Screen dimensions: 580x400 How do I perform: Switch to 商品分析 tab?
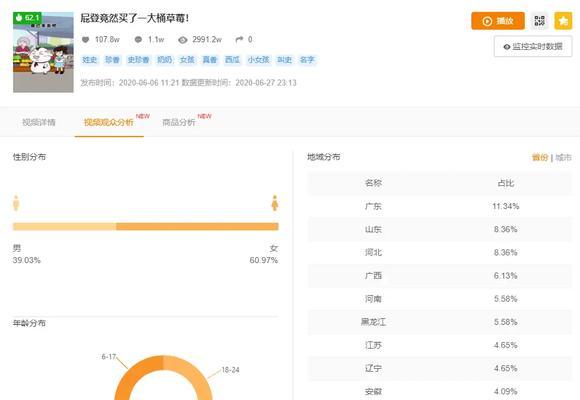pyautogui.click(x=179, y=122)
